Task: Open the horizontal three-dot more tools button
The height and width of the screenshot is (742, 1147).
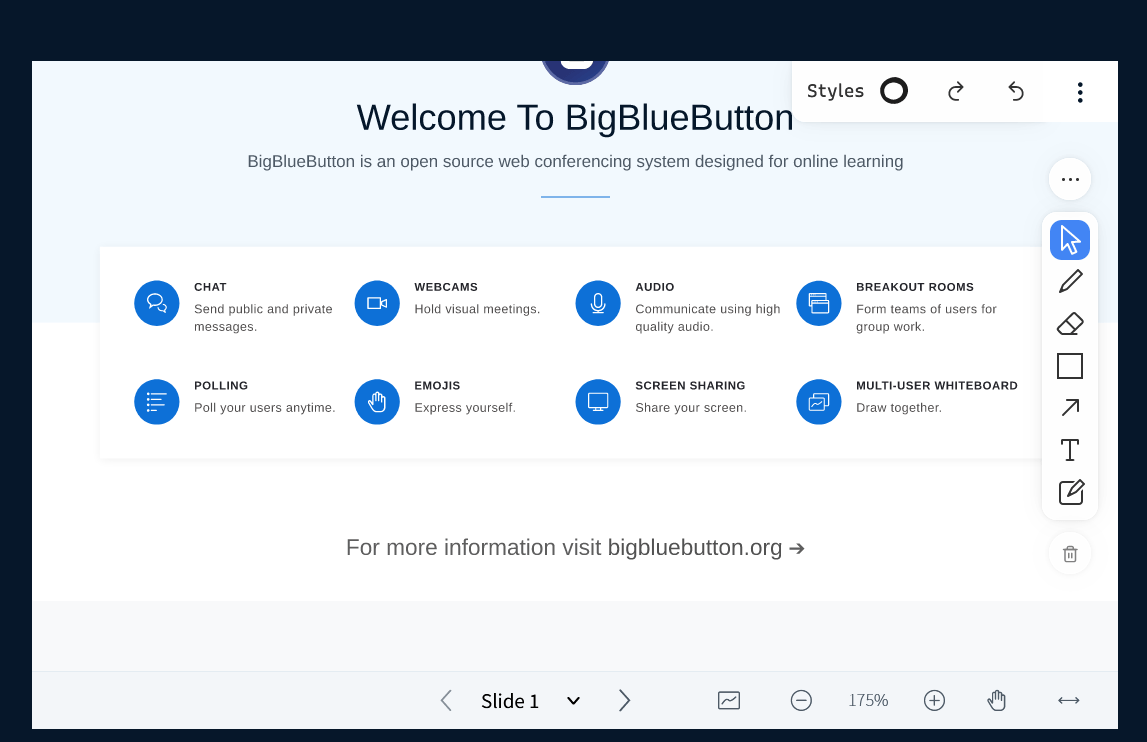Action: point(1069,179)
